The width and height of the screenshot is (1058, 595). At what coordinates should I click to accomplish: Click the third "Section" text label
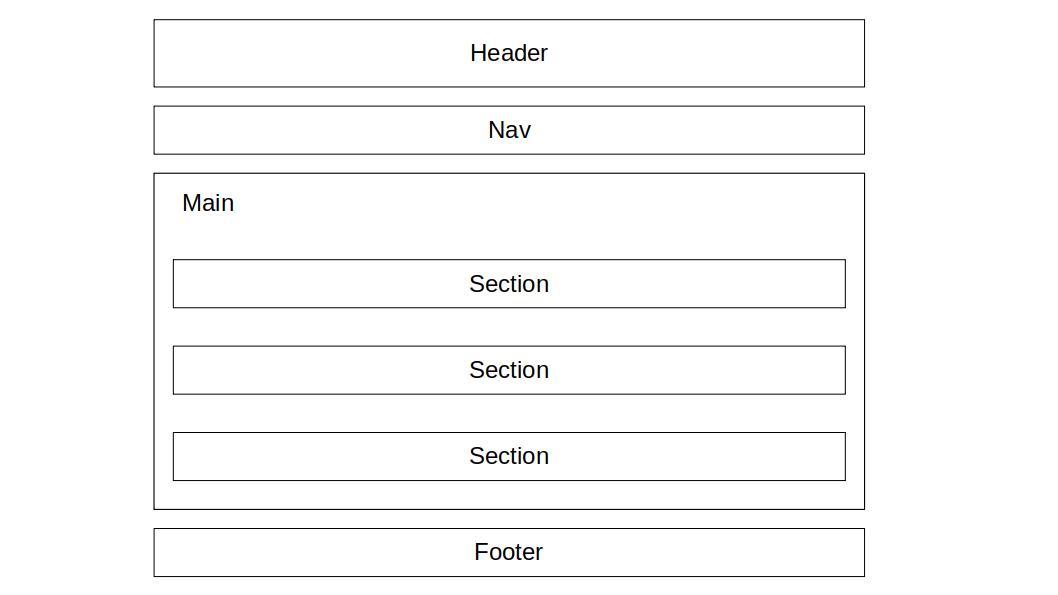509,456
